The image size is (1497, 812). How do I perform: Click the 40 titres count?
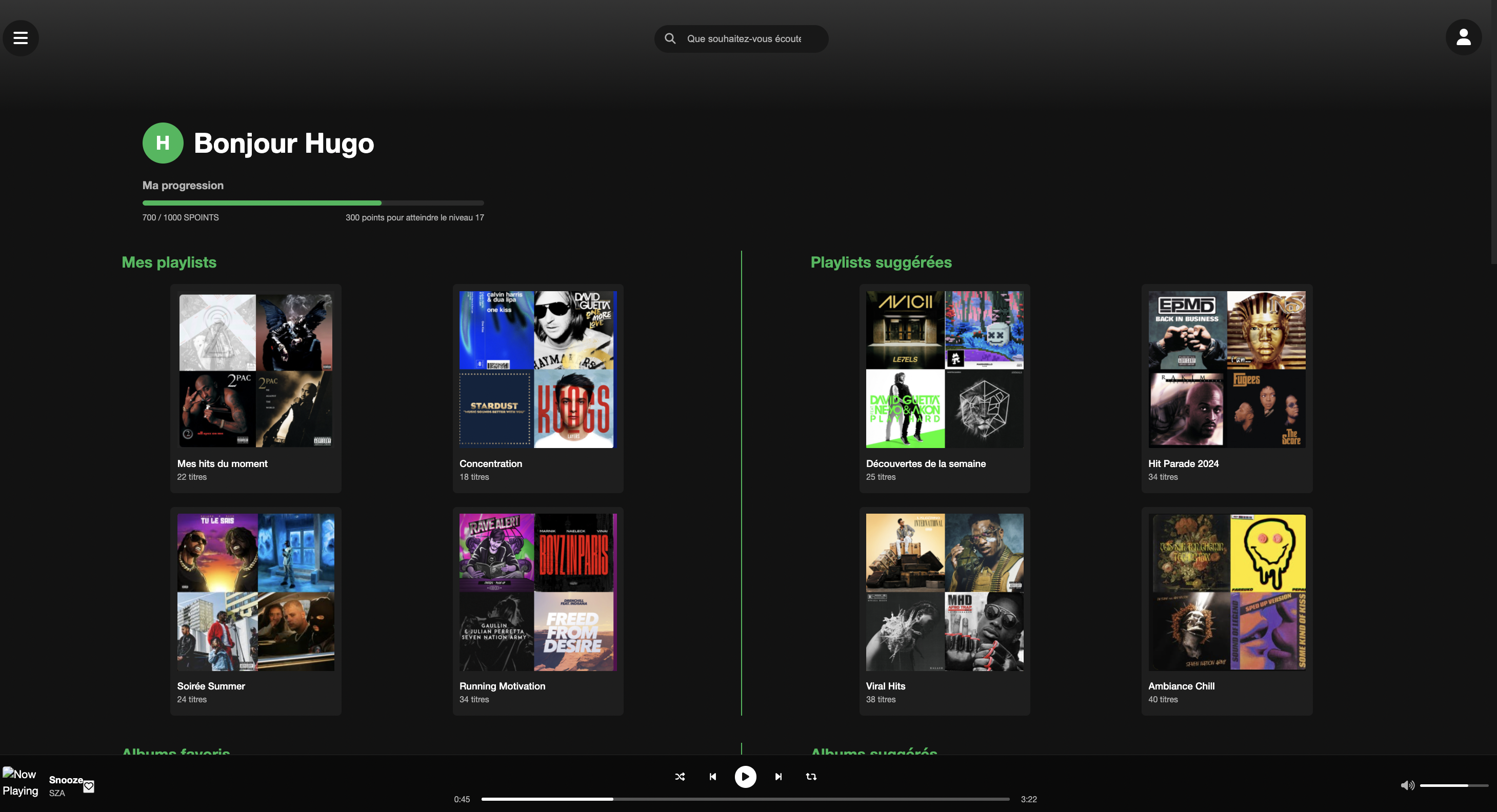click(x=1163, y=699)
